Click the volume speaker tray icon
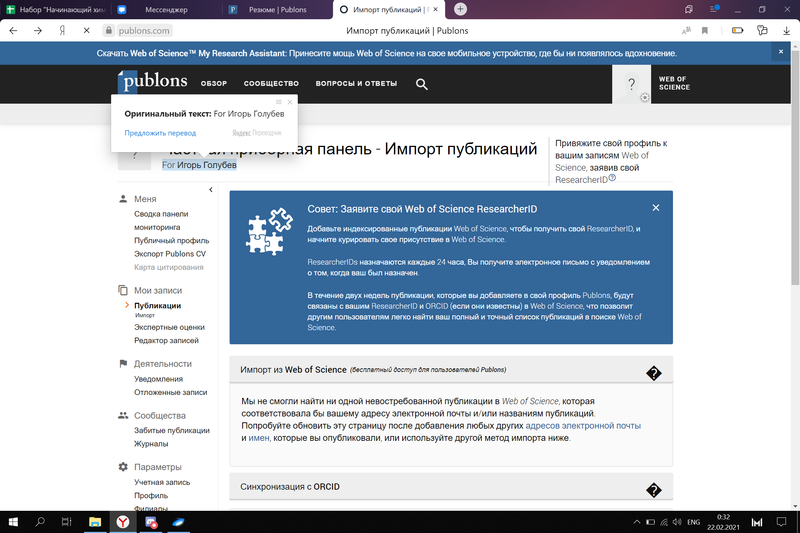 click(677, 522)
